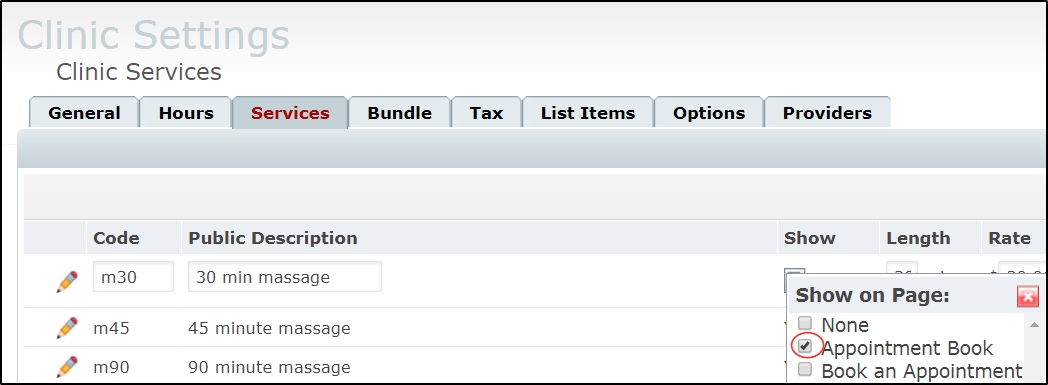Click the popup scrollbar up arrow
Image resolution: width=1048 pixels, height=385 pixels.
pyautogui.click(x=1035, y=325)
